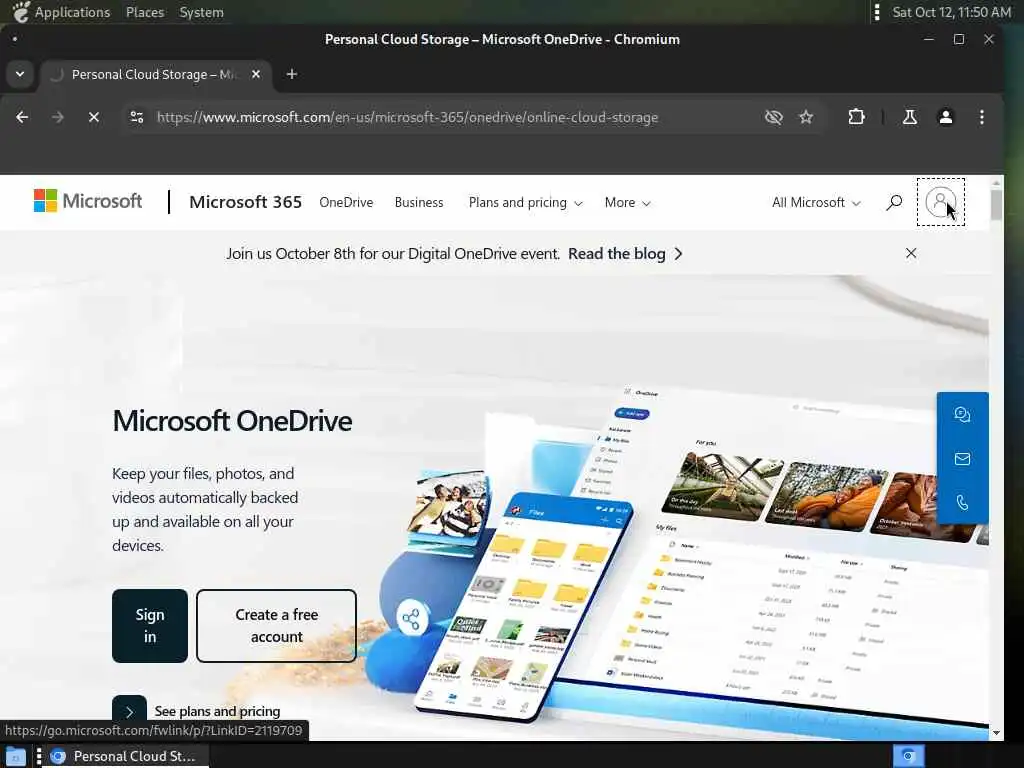Click the share icon on the hero image
The width and height of the screenshot is (1024, 768).
411,618
